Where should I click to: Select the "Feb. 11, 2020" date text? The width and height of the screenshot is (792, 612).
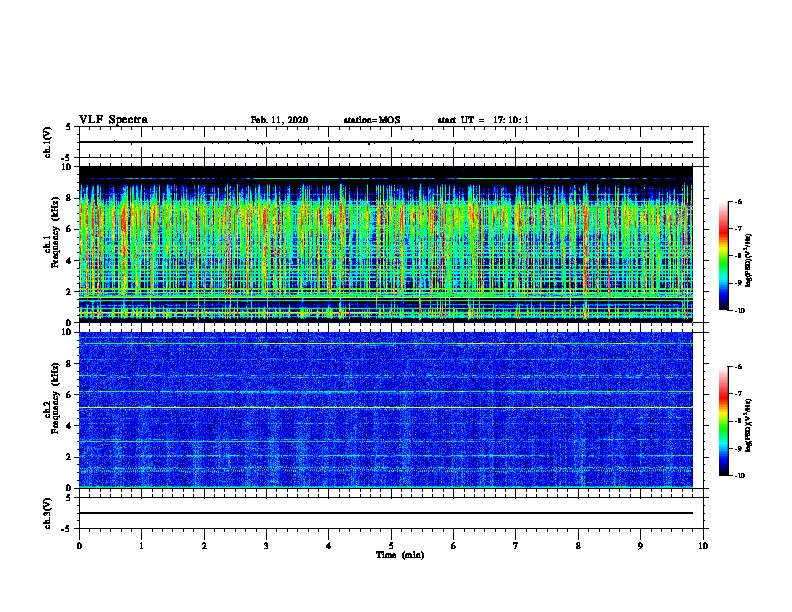[x=279, y=120]
